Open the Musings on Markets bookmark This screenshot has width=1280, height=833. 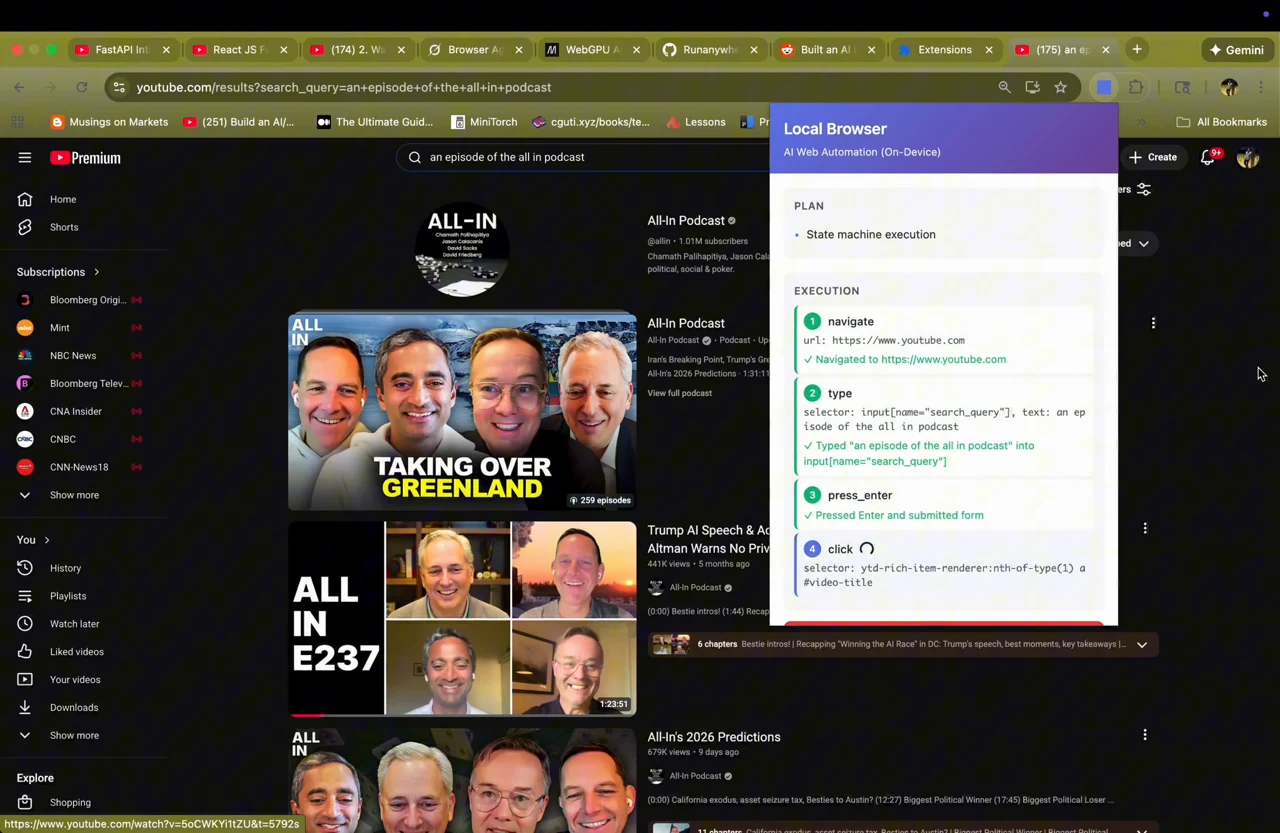pos(109,122)
